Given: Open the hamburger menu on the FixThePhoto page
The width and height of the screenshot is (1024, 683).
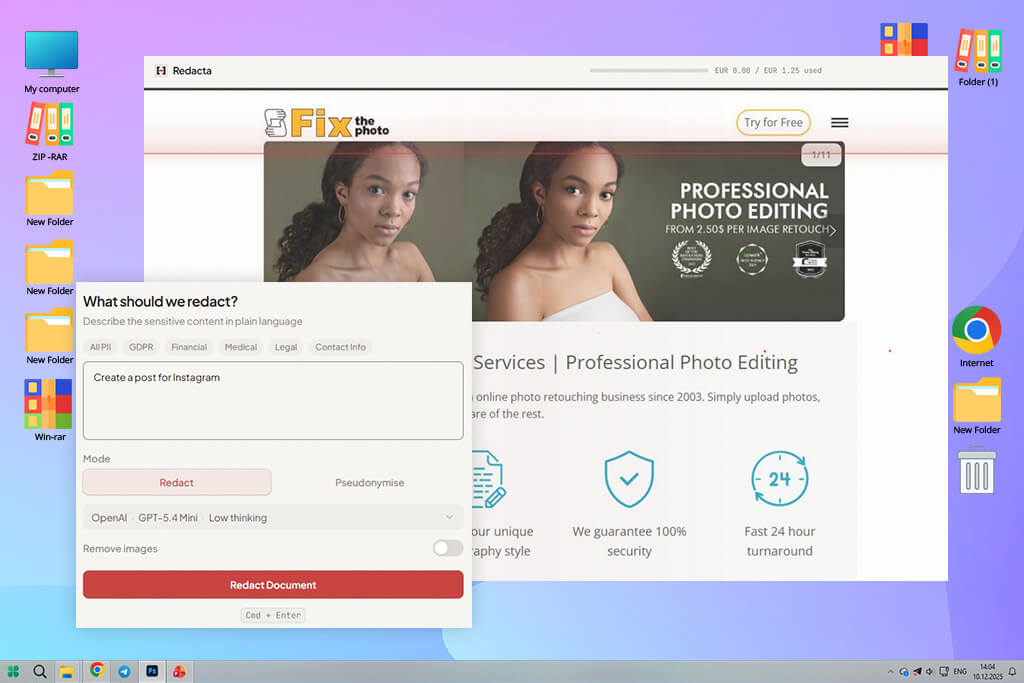Looking at the screenshot, I should tap(839, 123).
